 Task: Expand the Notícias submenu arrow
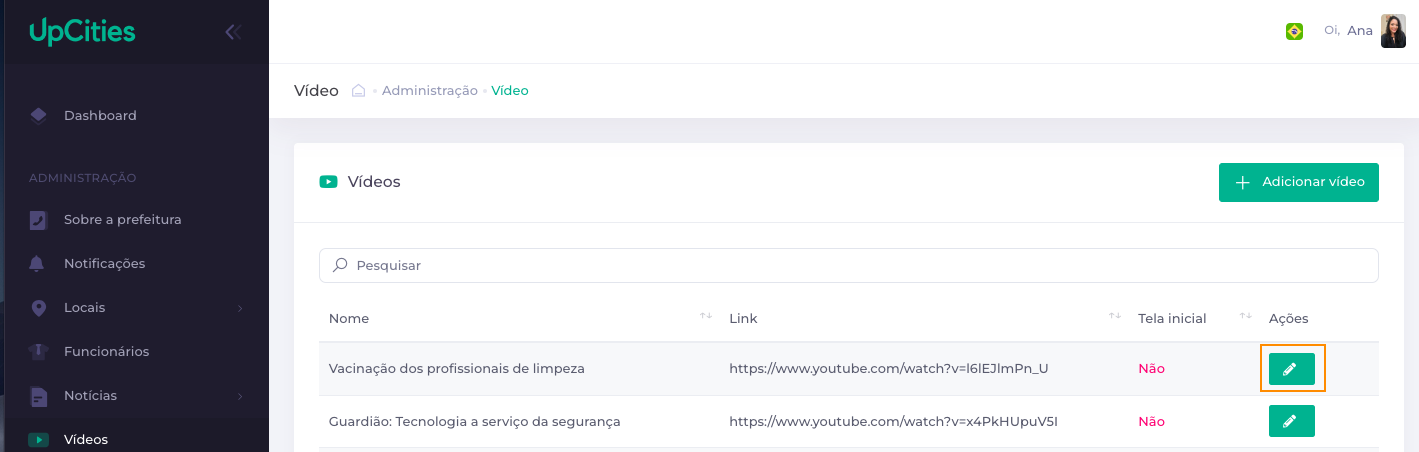(240, 396)
